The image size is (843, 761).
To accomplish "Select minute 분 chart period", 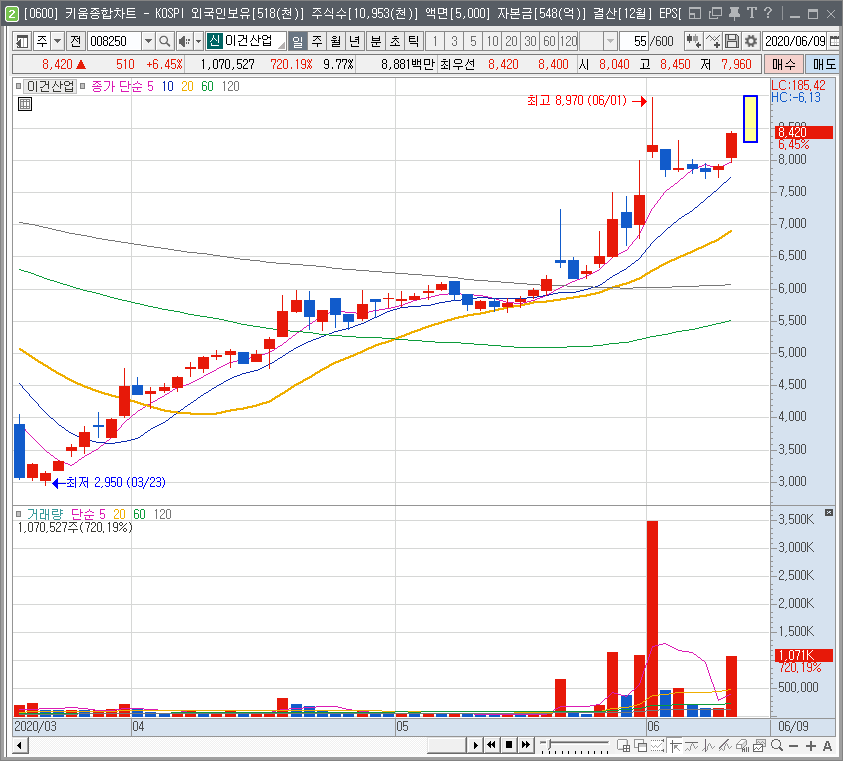I will (375, 41).
